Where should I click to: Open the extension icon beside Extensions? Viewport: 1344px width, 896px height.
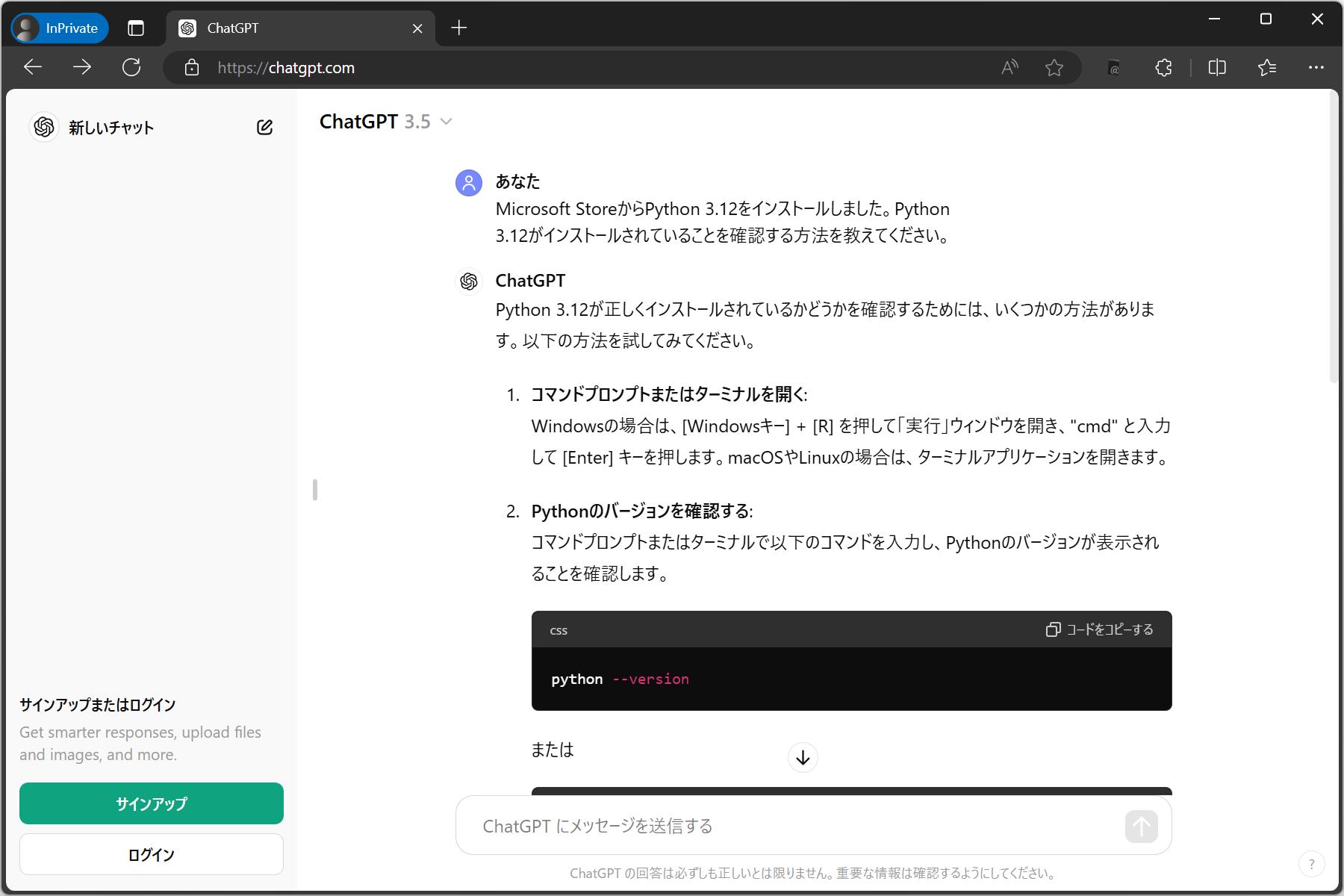[x=1114, y=68]
